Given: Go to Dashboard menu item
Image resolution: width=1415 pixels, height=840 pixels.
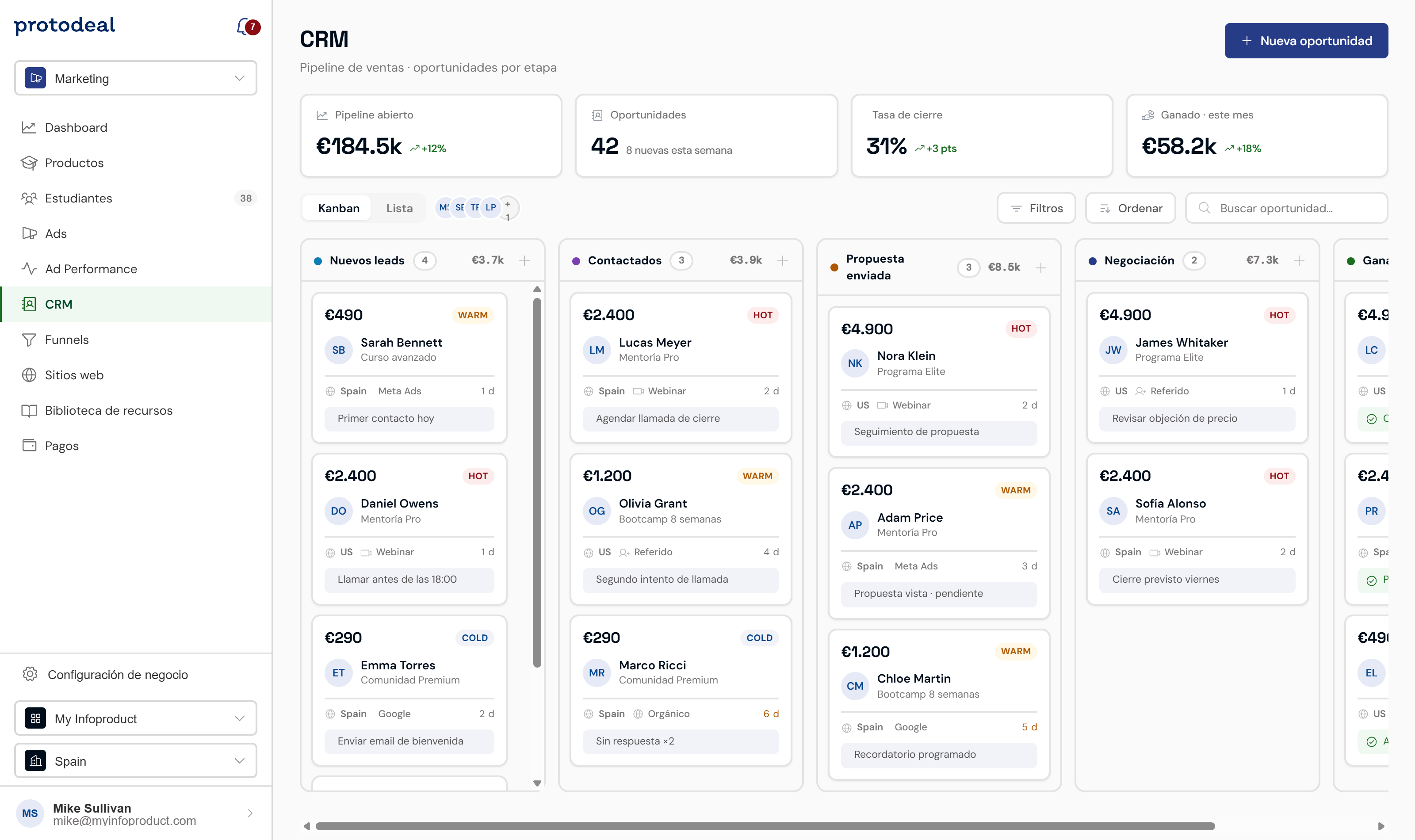Looking at the screenshot, I should (x=136, y=127).
